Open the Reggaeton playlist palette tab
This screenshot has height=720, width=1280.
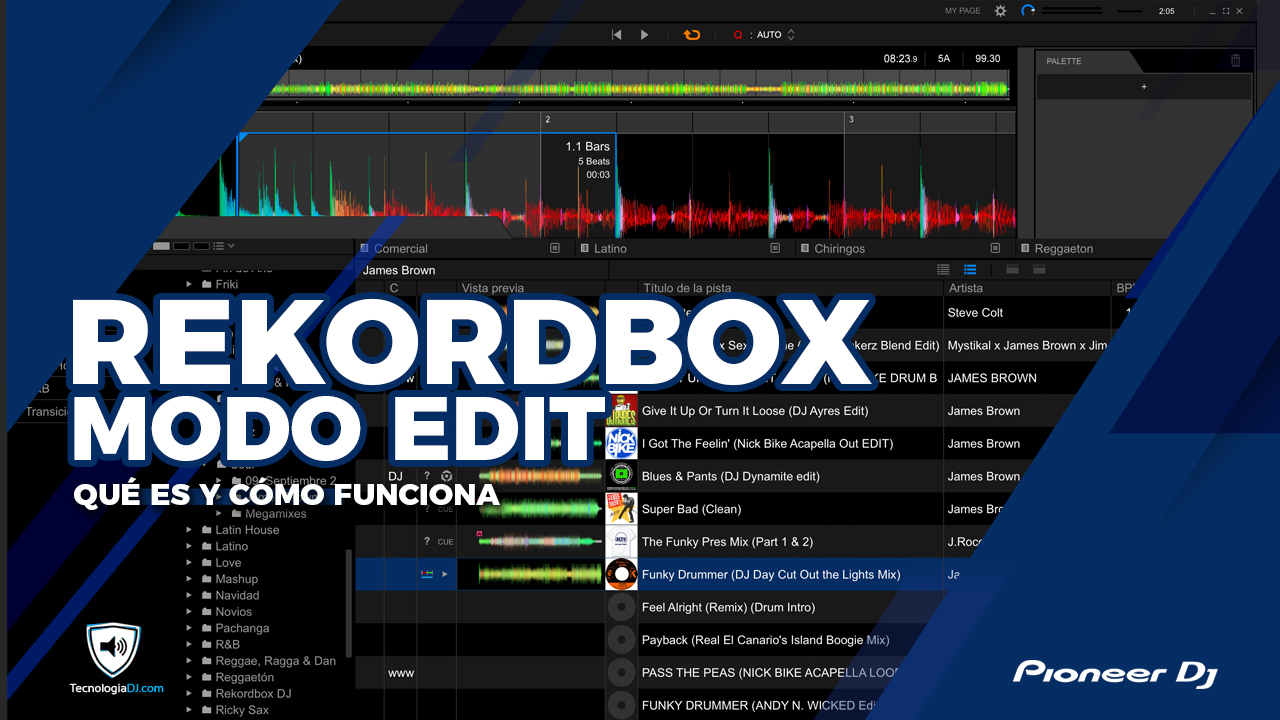pos(1063,249)
